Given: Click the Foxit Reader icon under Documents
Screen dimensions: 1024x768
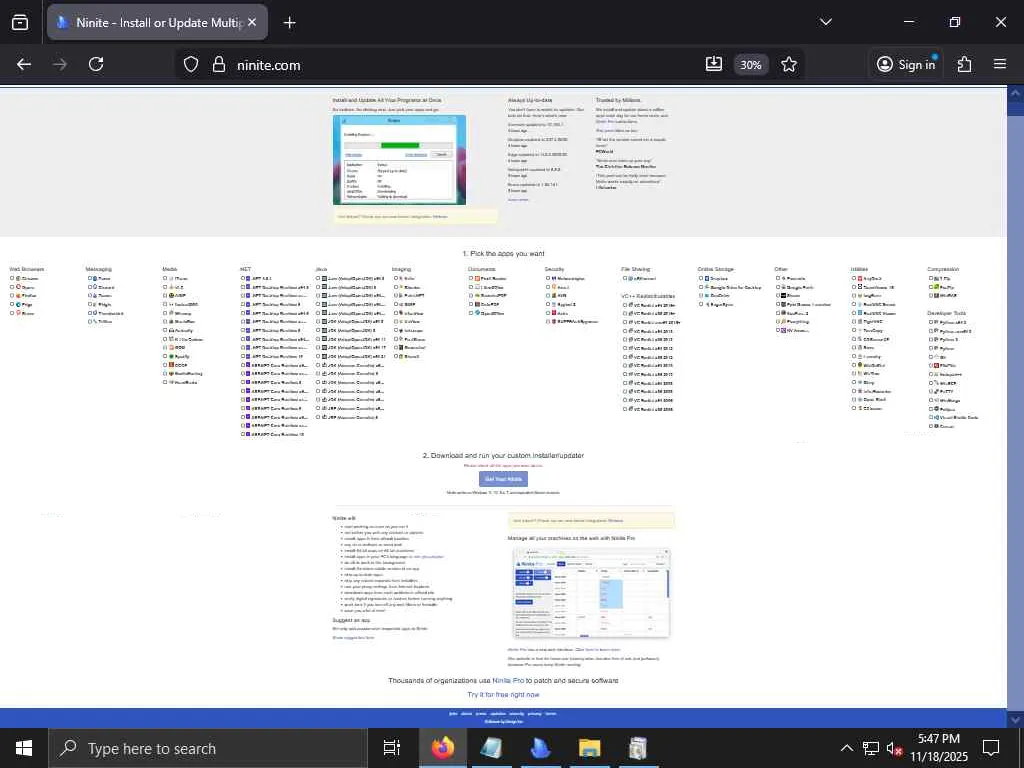Looking at the screenshot, I should (477, 278).
